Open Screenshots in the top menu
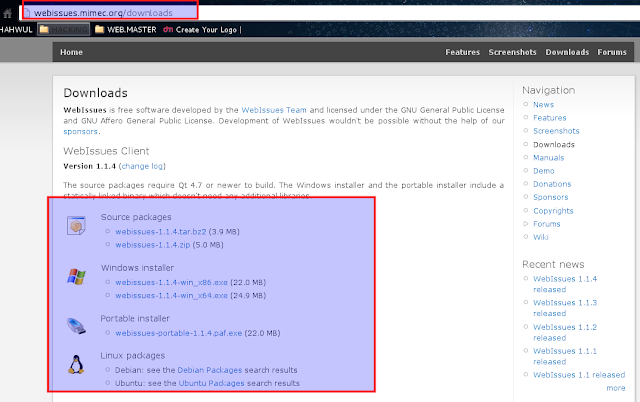The height and width of the screenshot is (402, 640). click(x=513, y=52)
